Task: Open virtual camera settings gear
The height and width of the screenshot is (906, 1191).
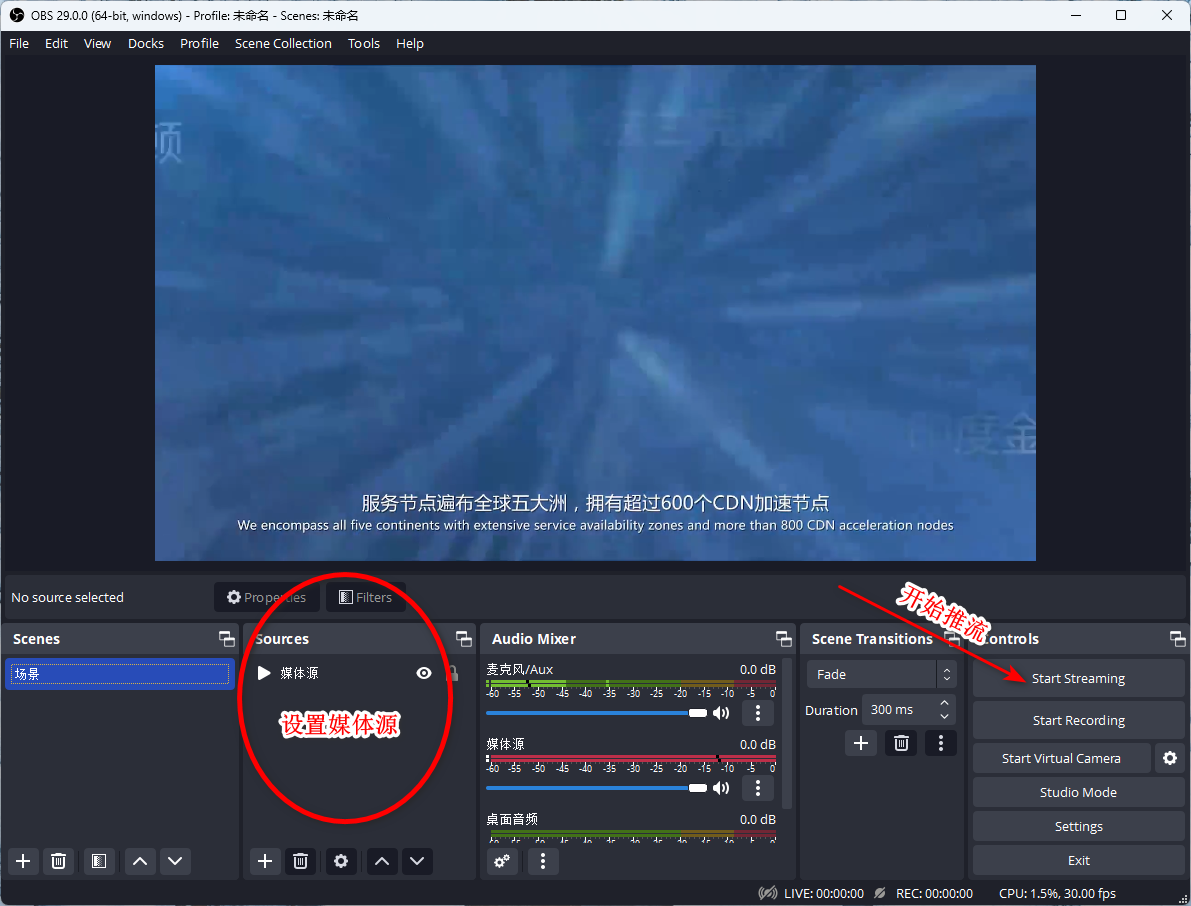Action: tap(1169, 758)
